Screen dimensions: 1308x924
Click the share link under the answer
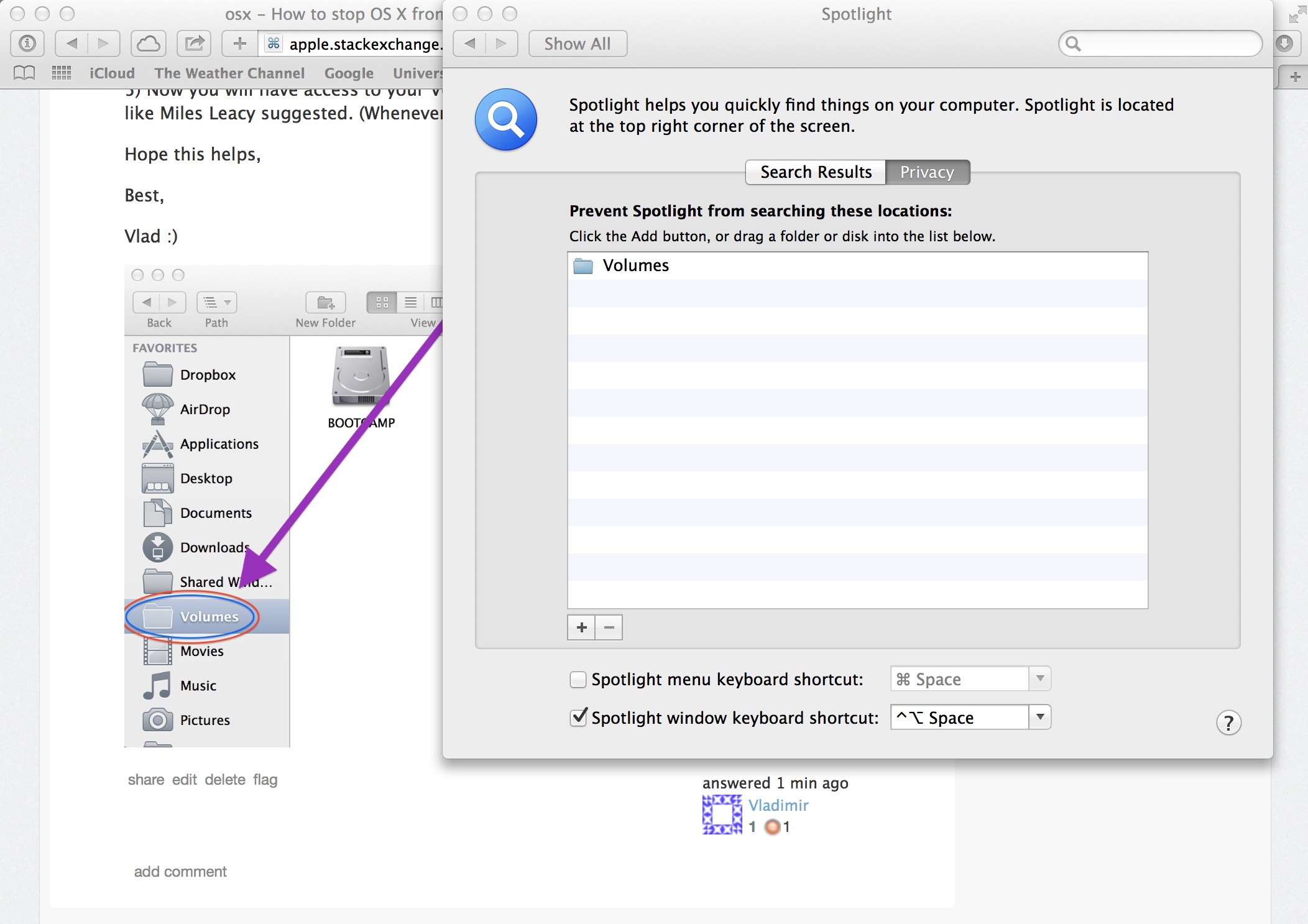coord(146,780)
